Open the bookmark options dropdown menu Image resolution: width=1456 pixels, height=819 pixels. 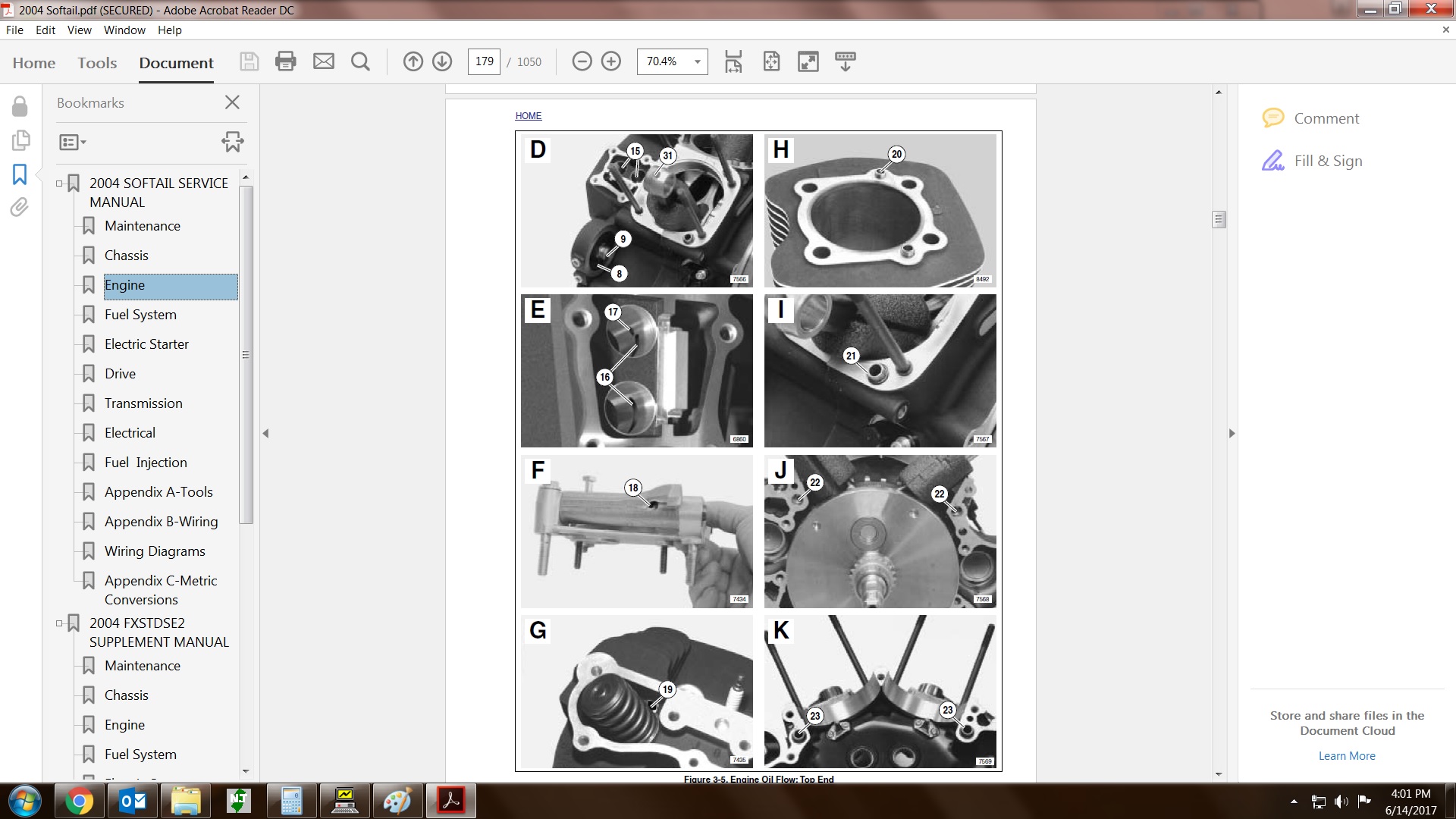(x=73, y=142)
